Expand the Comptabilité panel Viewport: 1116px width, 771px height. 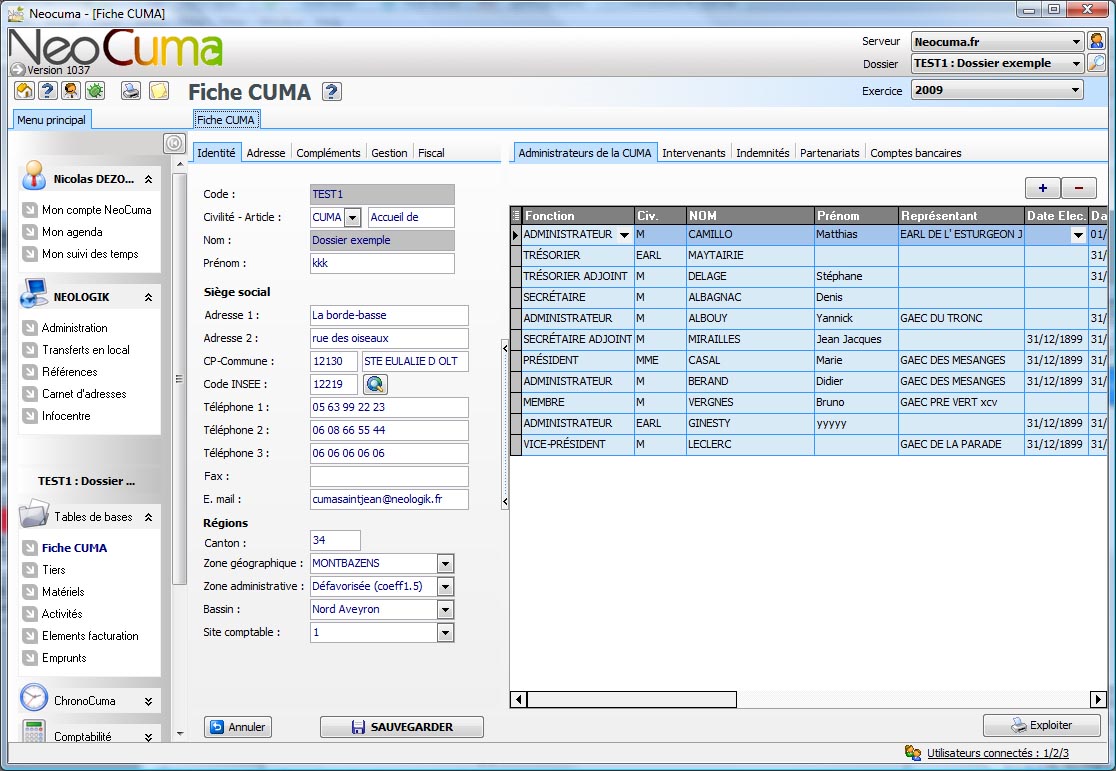pyautogui.click(x=148, y=738)
